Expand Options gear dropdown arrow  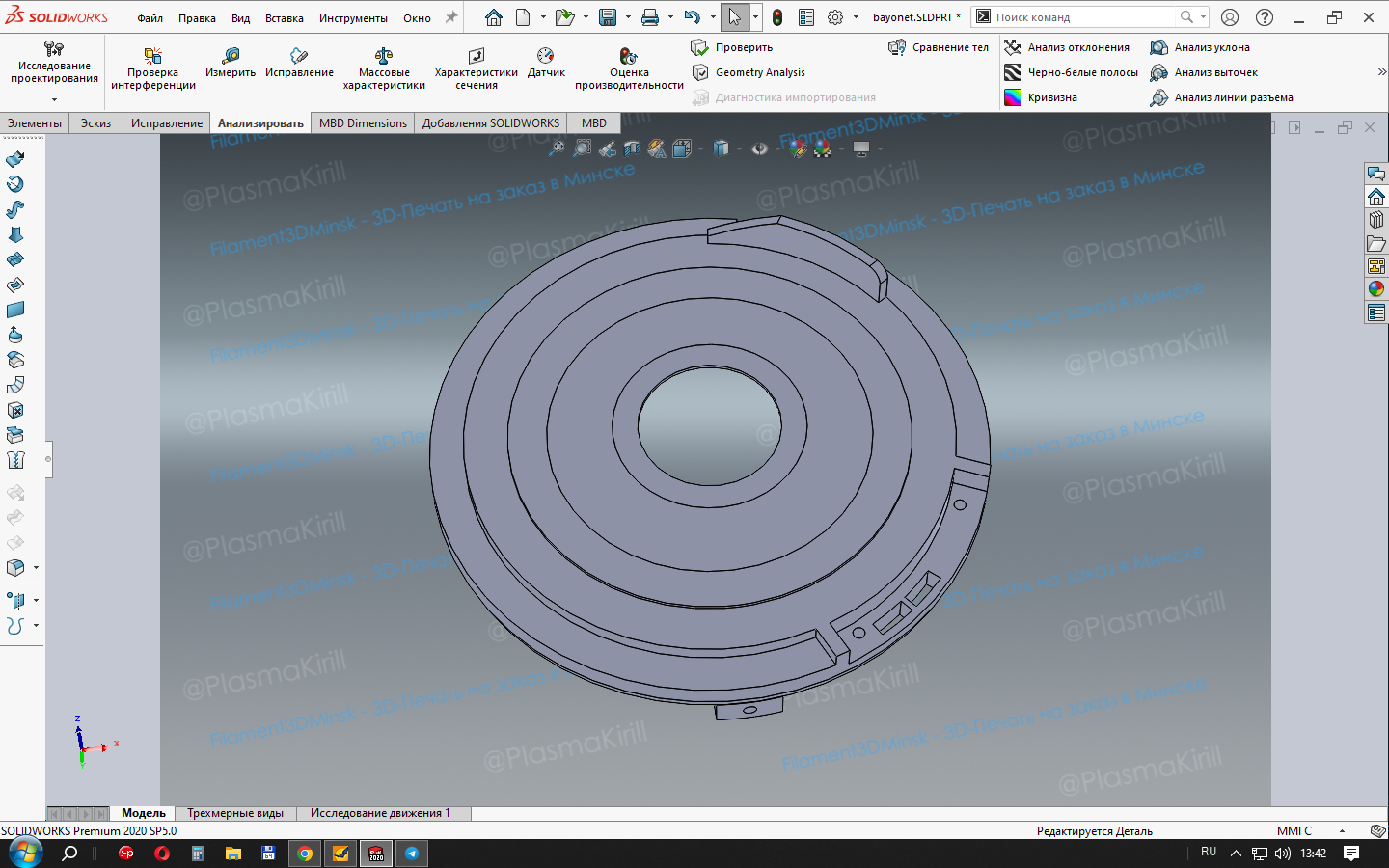[856, 17]
